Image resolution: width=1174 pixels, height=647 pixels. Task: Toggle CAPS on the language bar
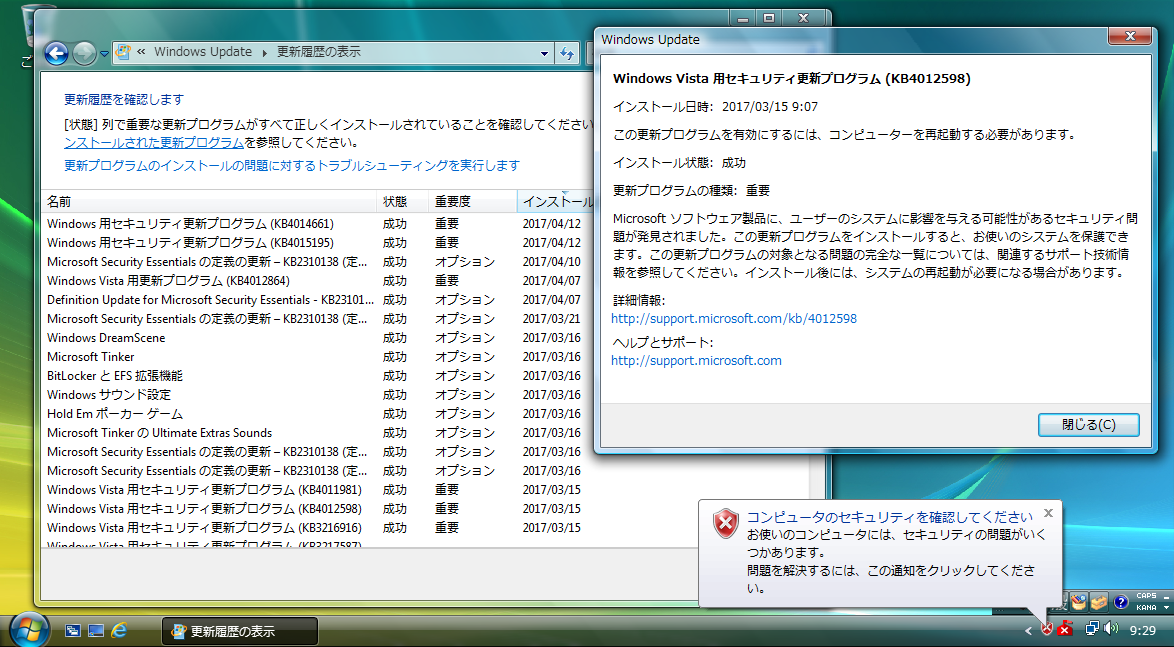point(1146,595)
